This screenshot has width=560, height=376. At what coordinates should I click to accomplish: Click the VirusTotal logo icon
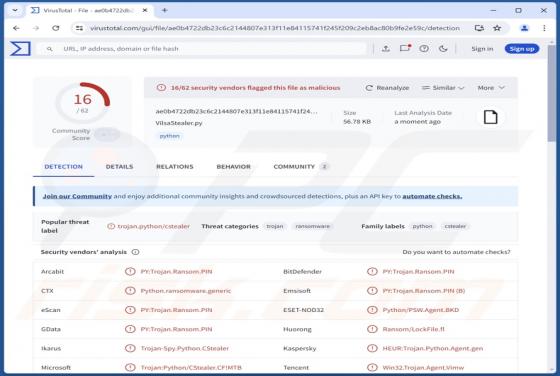(20, 49)
